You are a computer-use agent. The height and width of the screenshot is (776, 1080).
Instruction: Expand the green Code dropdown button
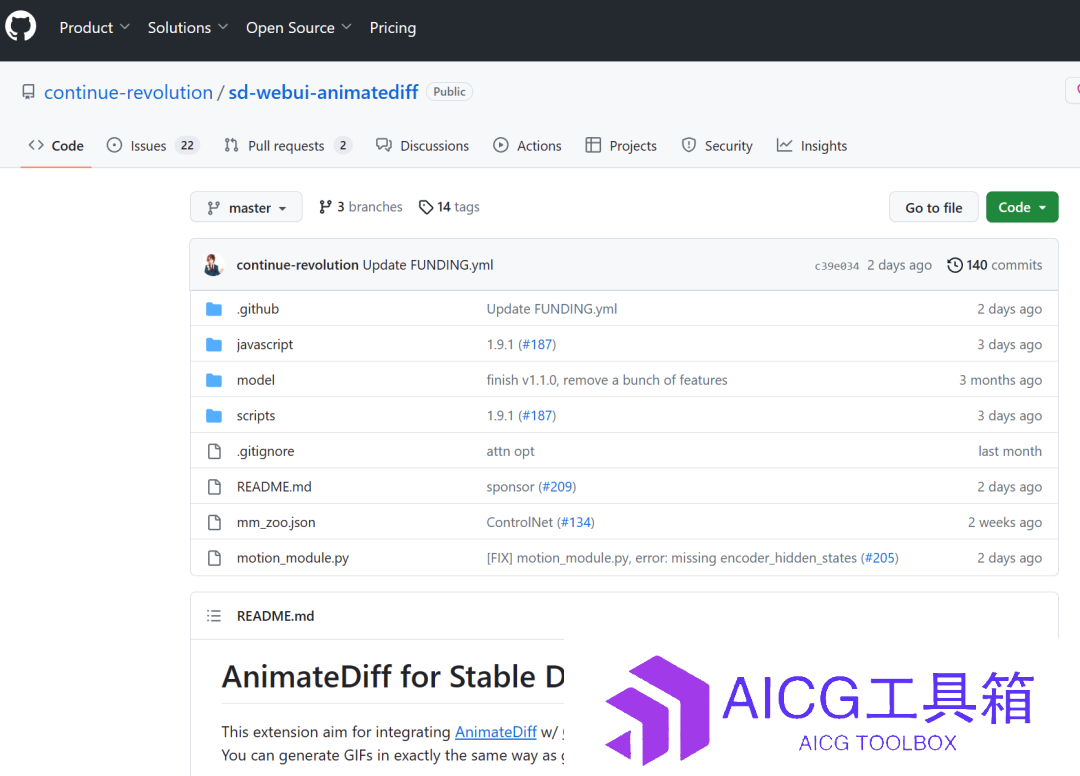1022,207
